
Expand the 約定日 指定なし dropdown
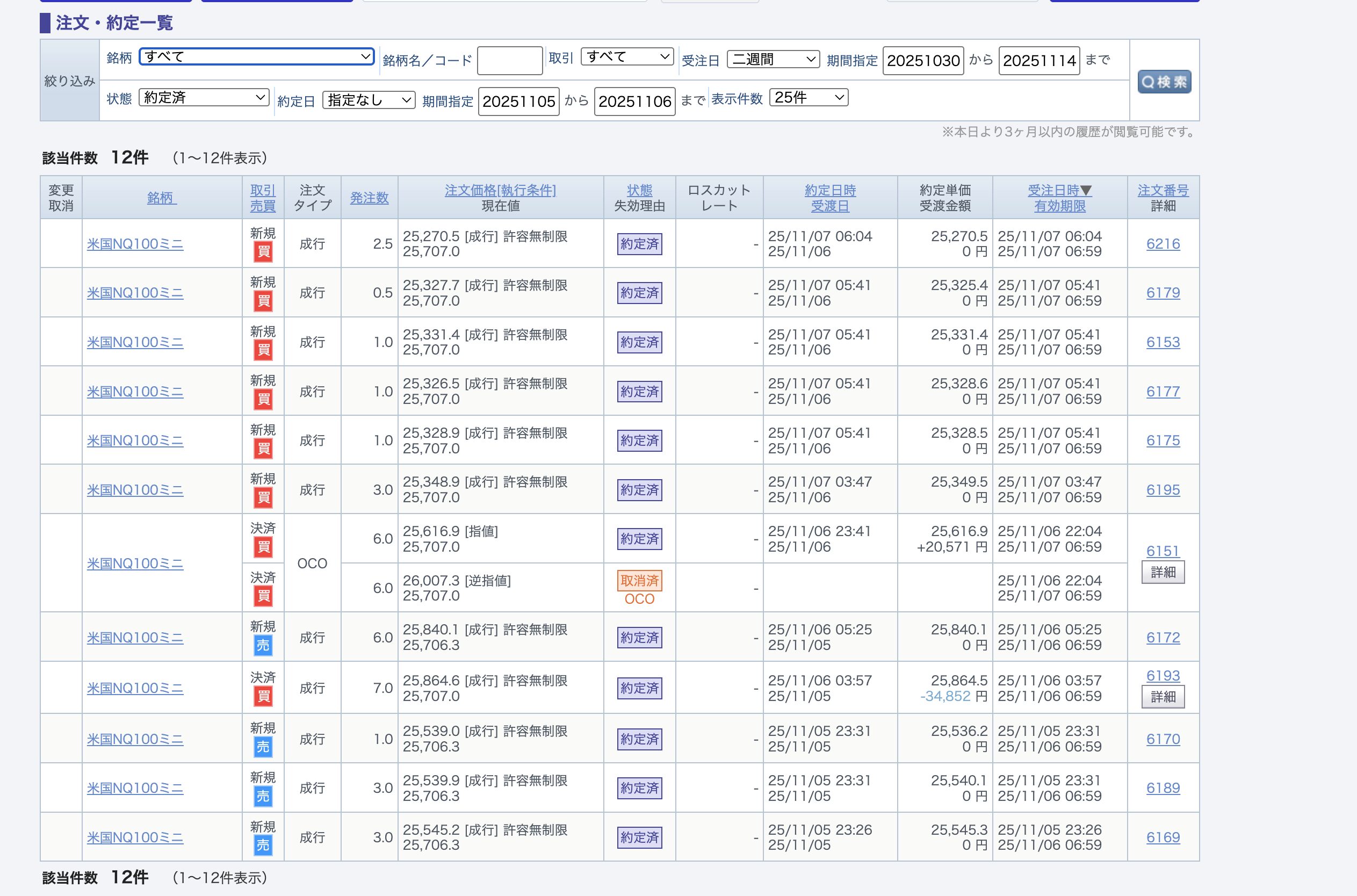click(x=368, y=100)
